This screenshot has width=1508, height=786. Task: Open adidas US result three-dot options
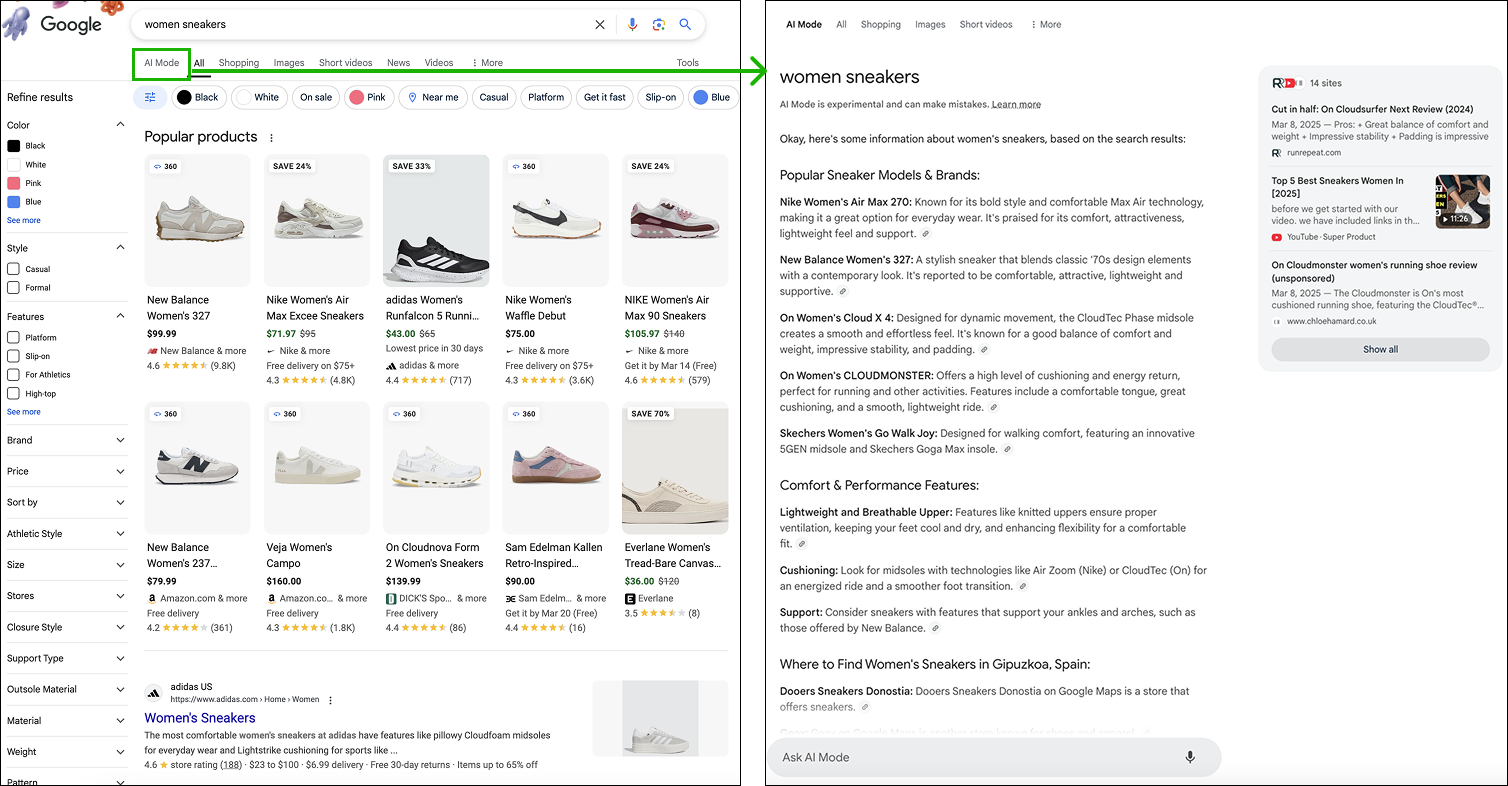(x=330, y=700)
